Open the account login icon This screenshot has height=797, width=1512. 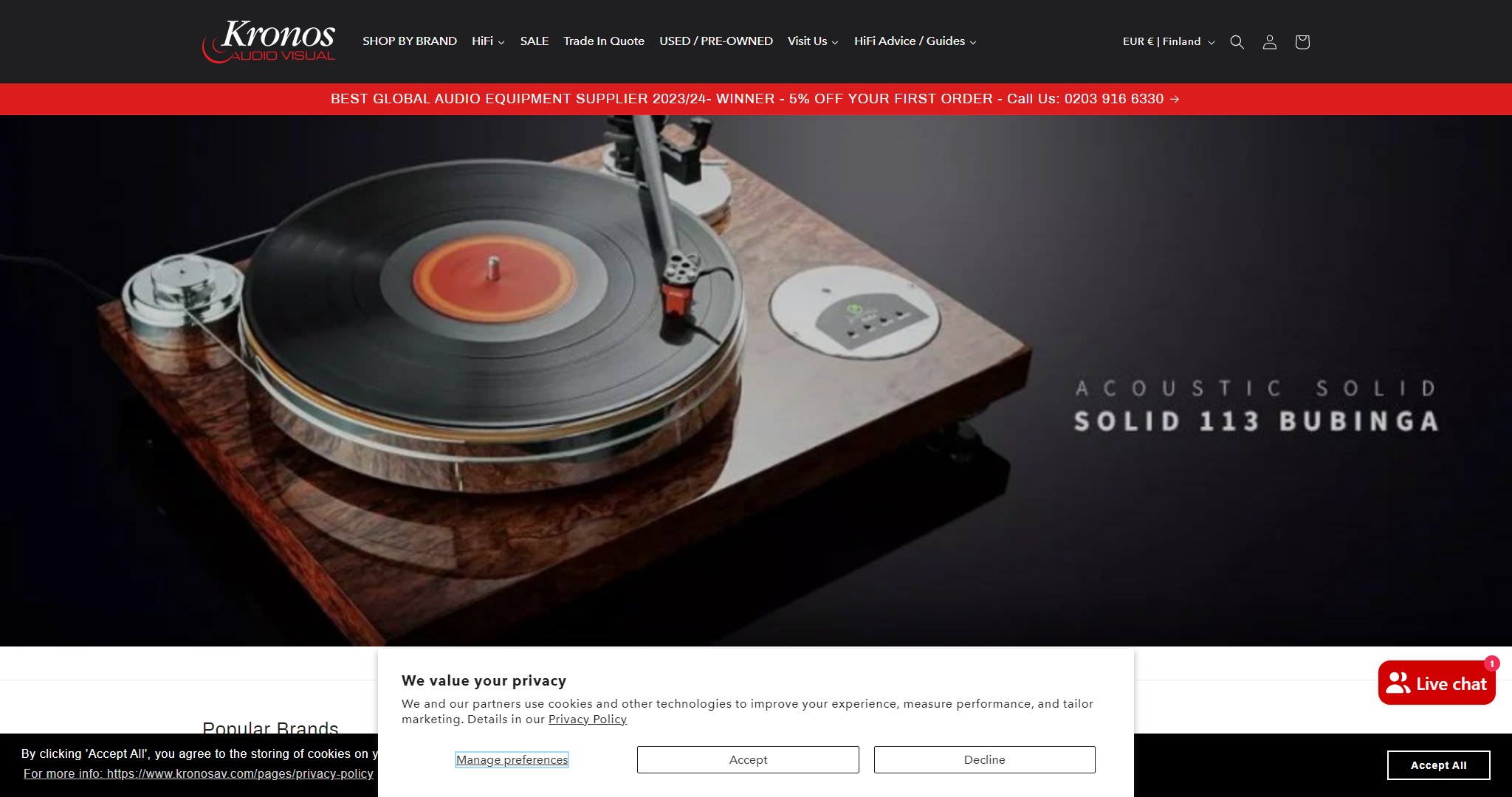click(1270, 42)
